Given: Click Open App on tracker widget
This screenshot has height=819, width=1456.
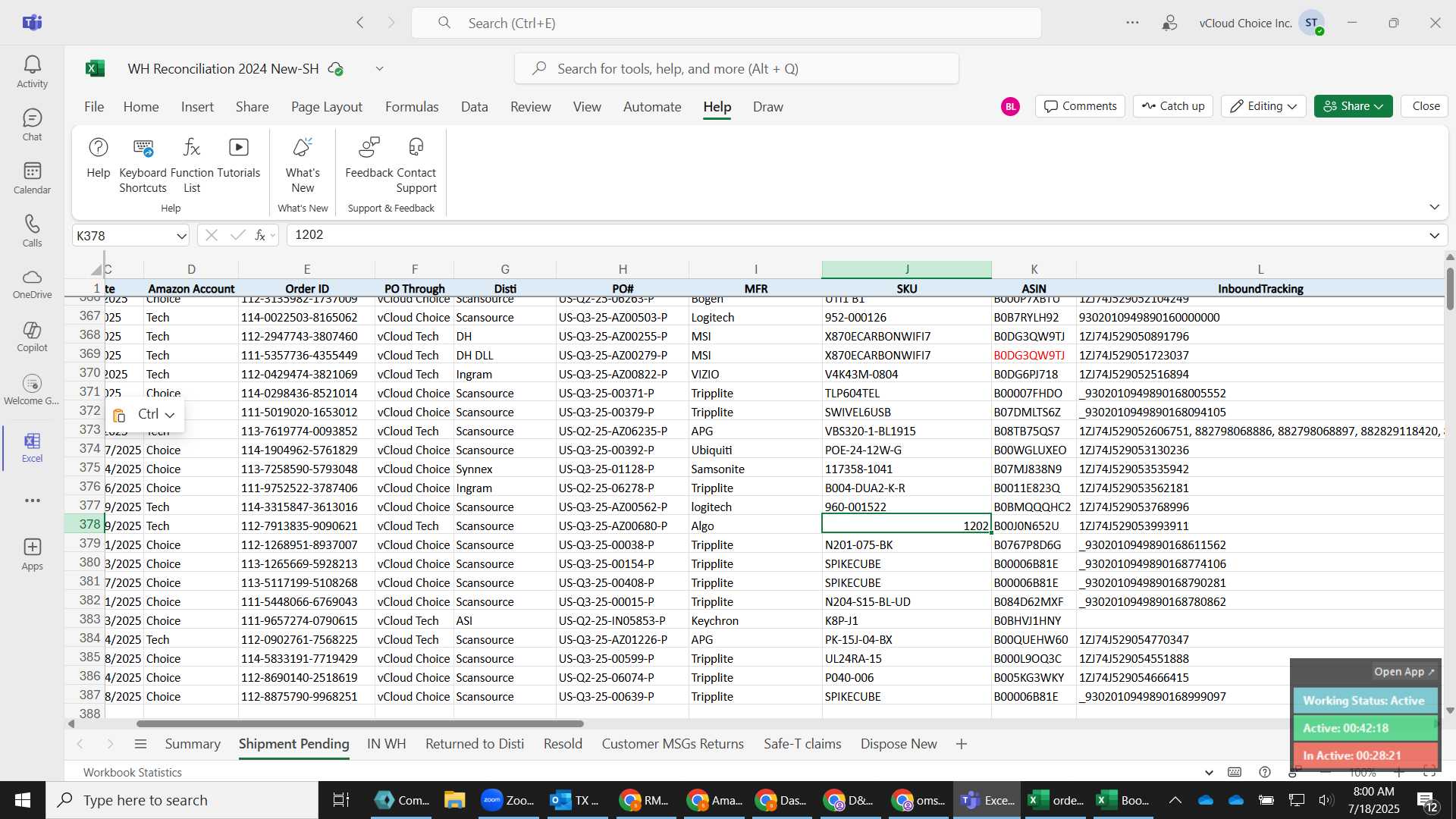Looking at the screenshot, I should pyautogui.click(x=1404, y=672).
